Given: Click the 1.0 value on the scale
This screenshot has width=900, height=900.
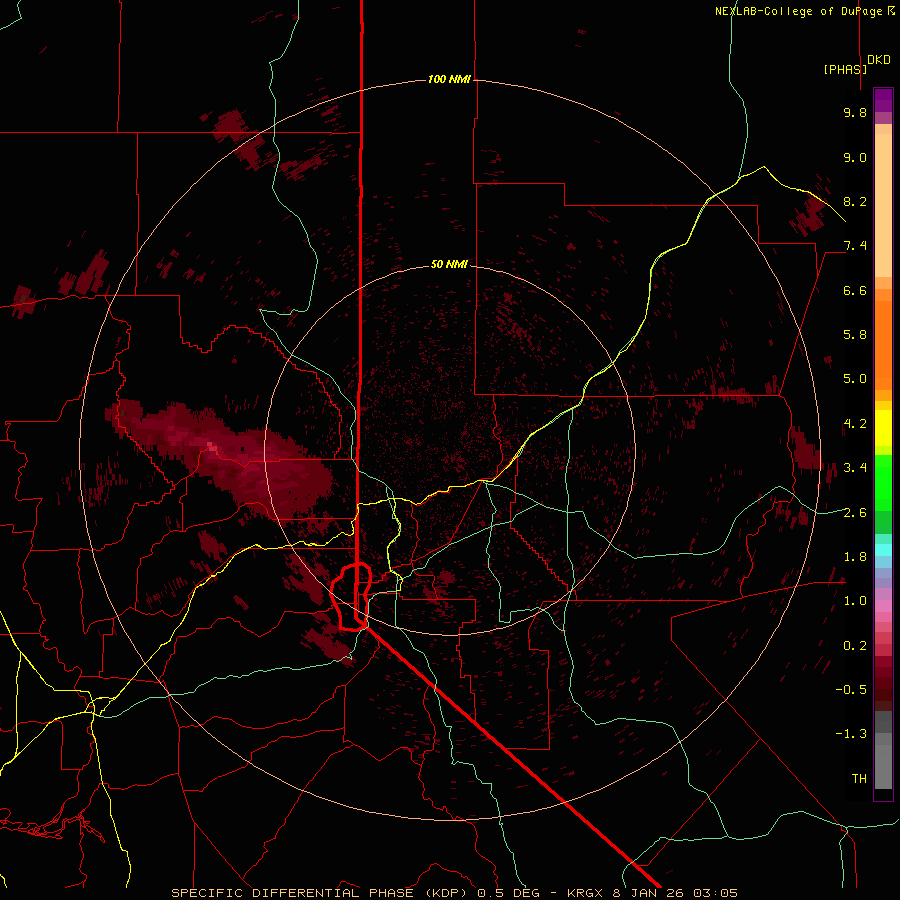Looking at the screenshot, I should (x=855, y=601).
